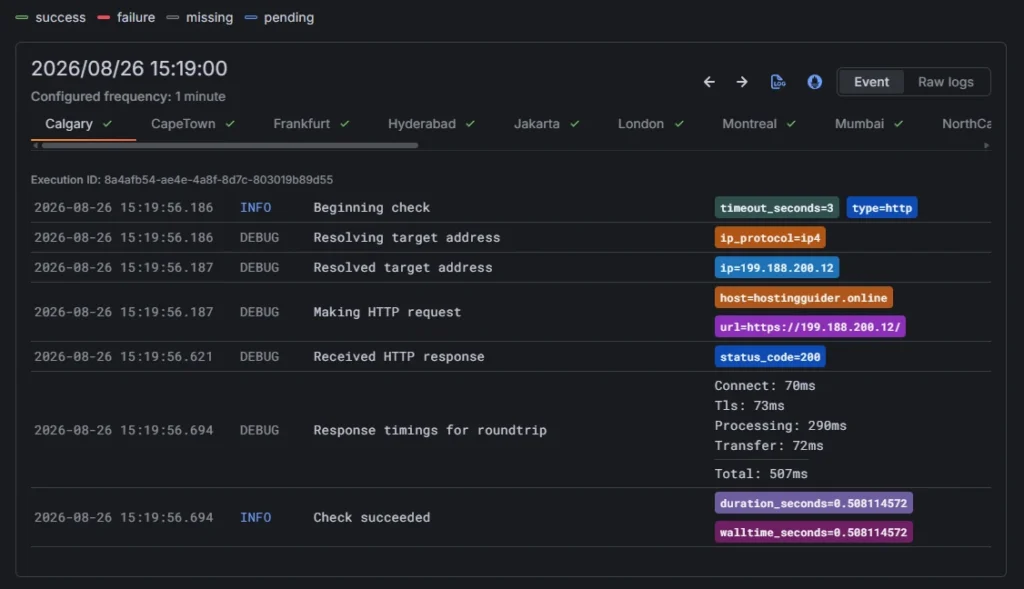Open the partially visible NorthCa tab
This screenshot has width=1024, height=589.
[x=966, y=123]
